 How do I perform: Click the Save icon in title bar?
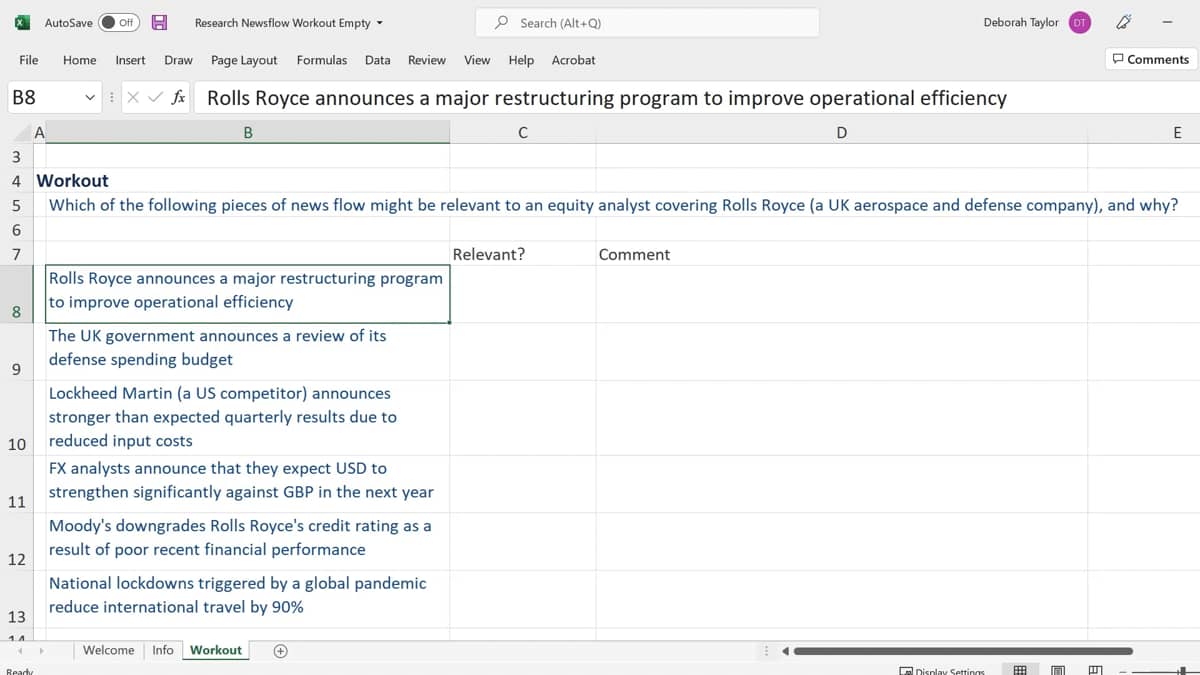[158, 22]
